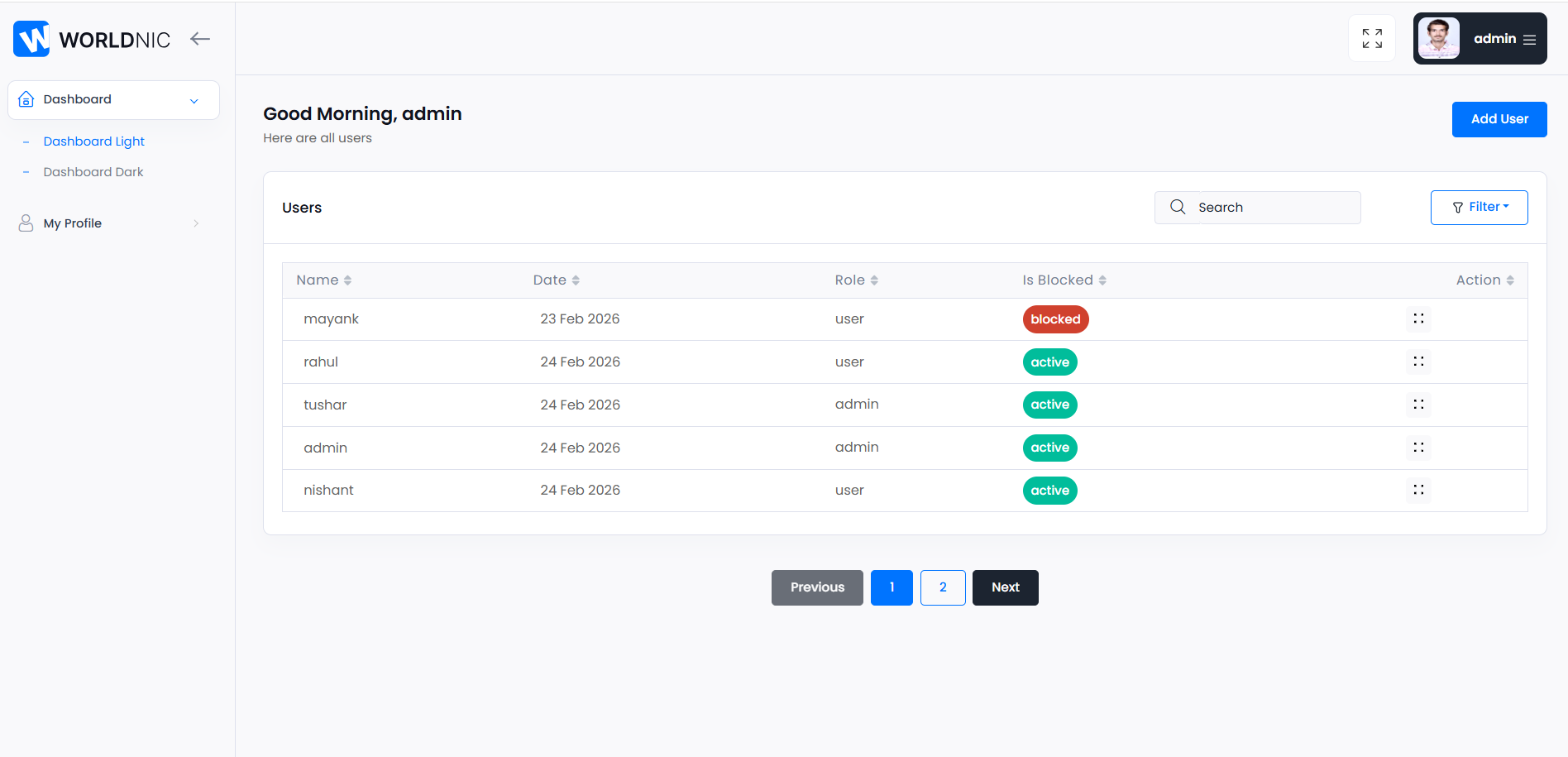Select the name 'mayank'
This screenshot has width=1568, height=757.
pos(331,319)
